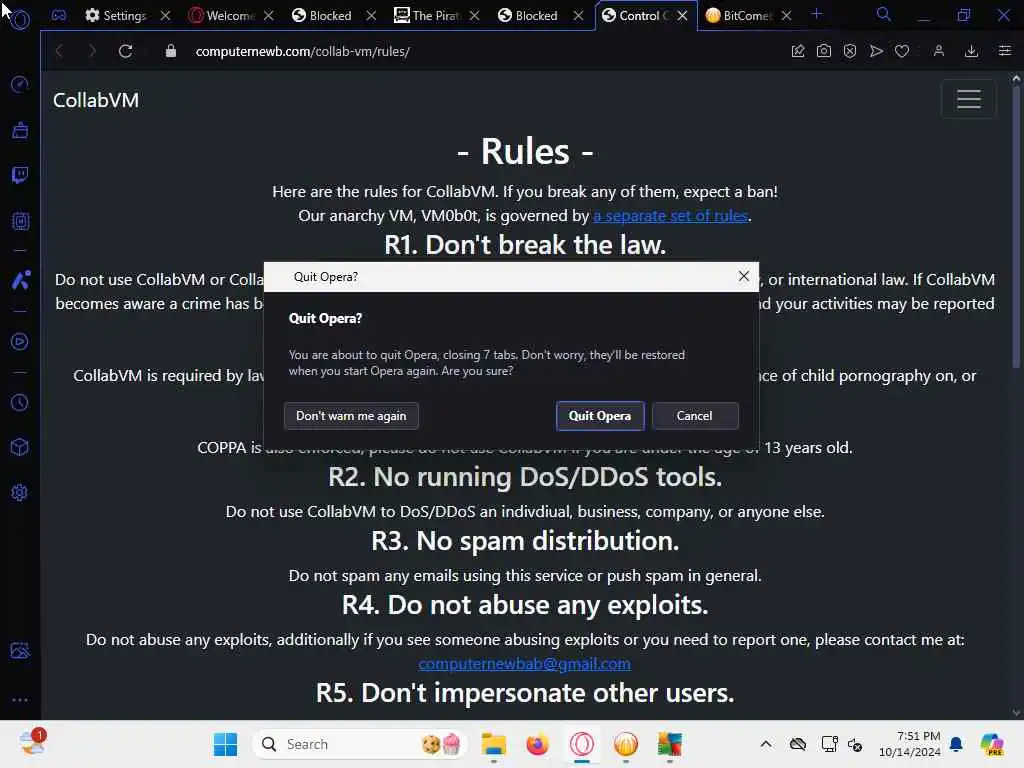Open the edit snapshot toolbar icon

pyautogui.click(x=797, y=51)
